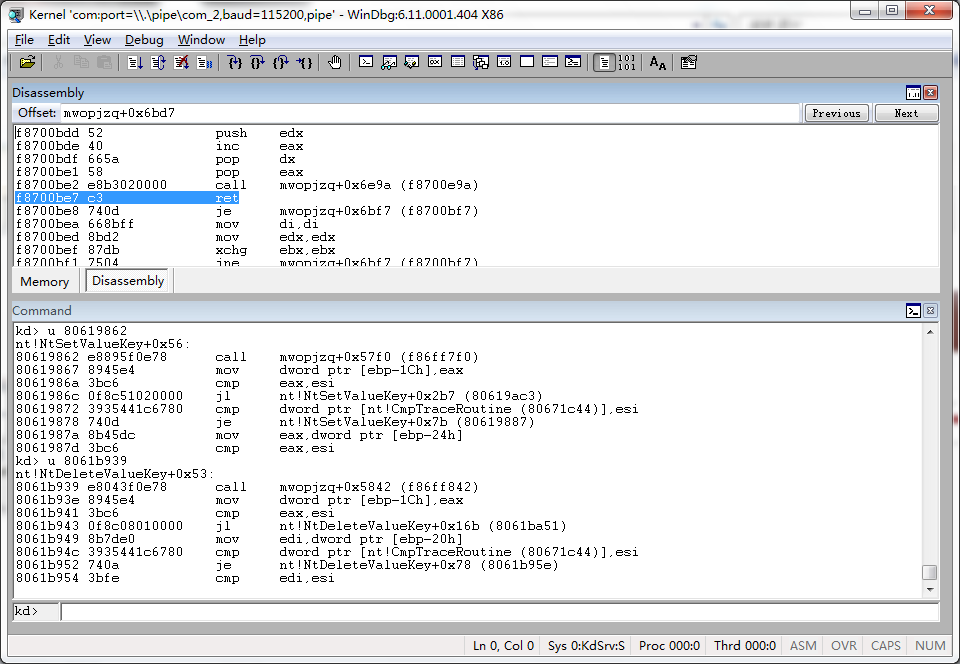Open the Edit menu
The image size is (960, 664).
59,40
